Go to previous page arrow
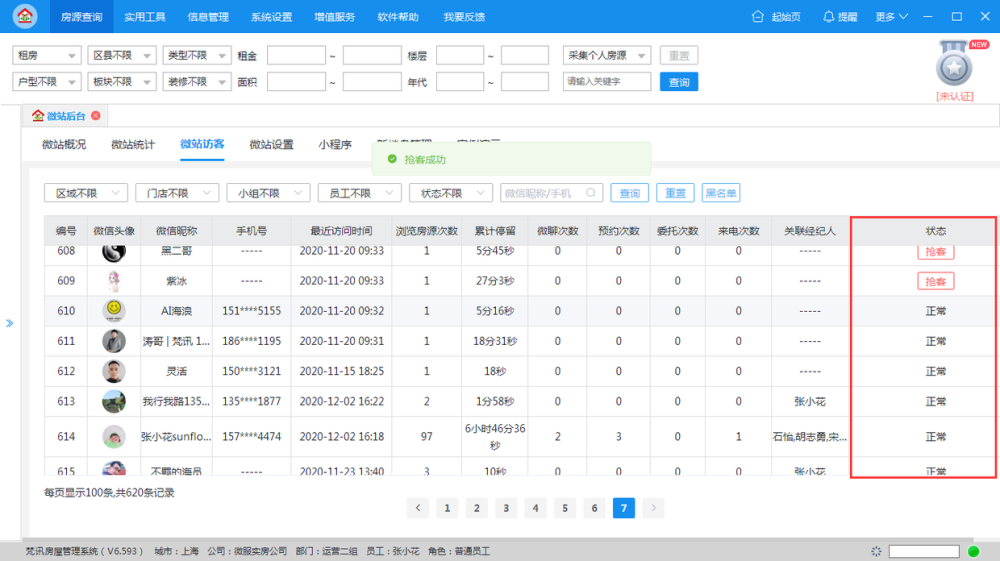 418,508
